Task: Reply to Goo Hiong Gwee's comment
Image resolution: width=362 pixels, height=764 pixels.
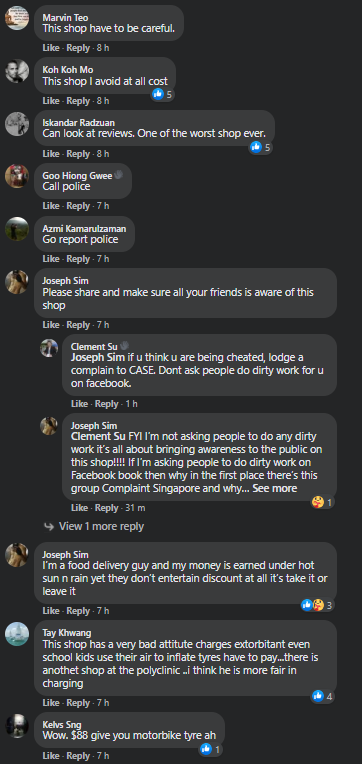Action: point(78,206)
